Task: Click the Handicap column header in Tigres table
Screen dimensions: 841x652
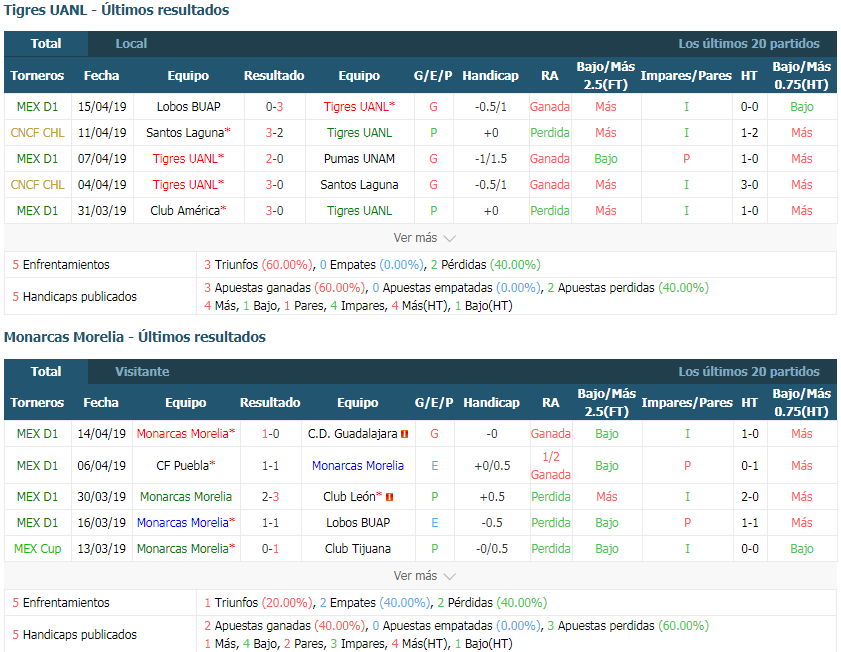Action: coord(491,76)
